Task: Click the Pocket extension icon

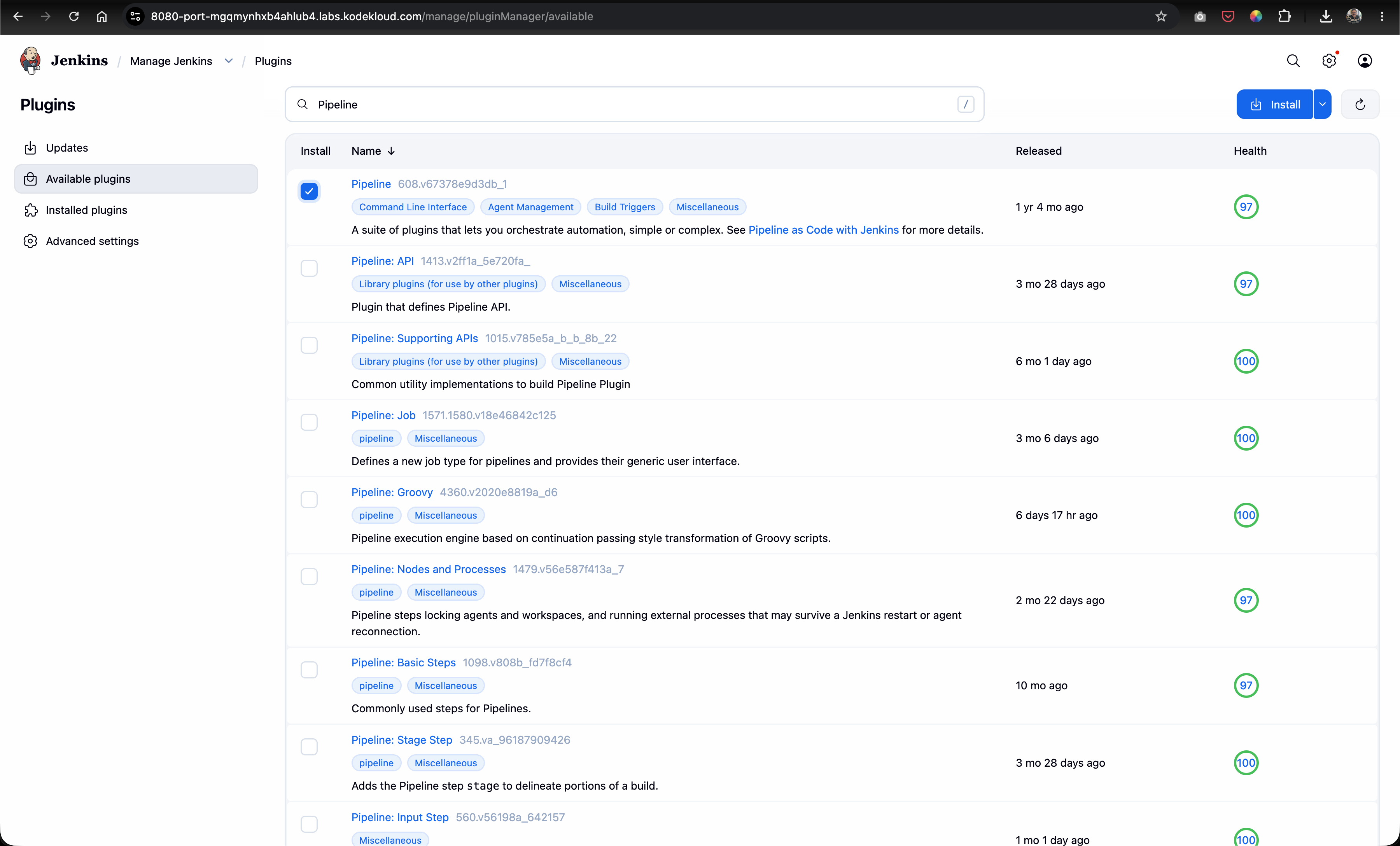Action: pos(1228,16)
